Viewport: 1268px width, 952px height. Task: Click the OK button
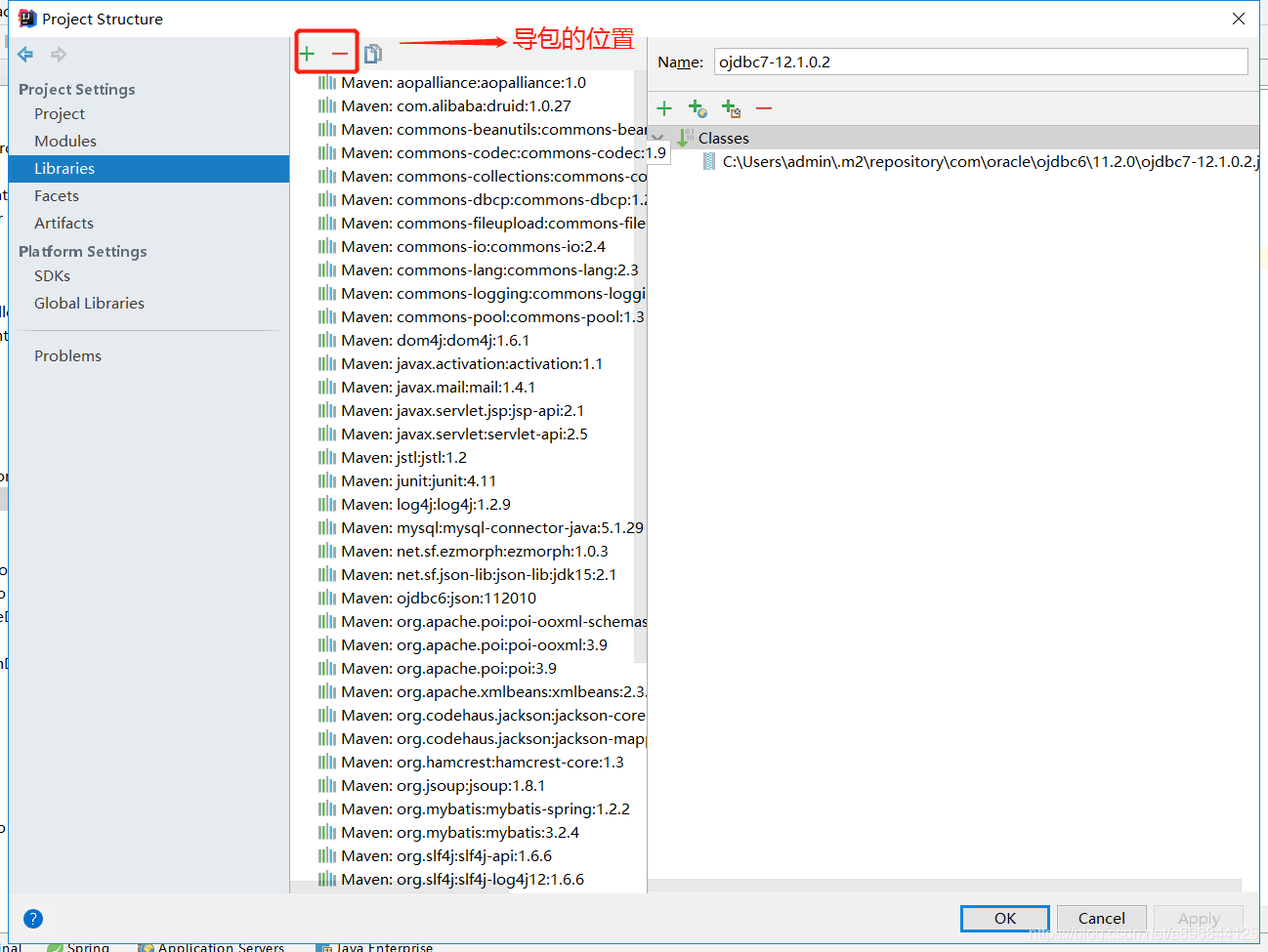point(1005,918)
